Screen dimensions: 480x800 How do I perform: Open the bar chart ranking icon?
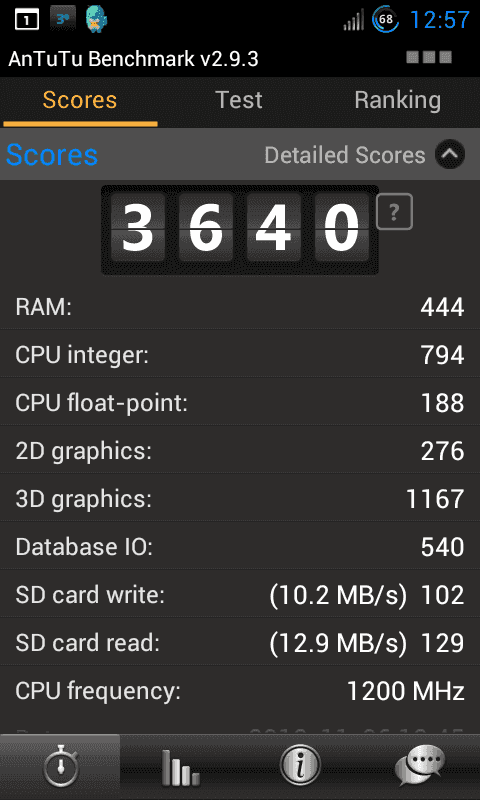click(x=180, y=767)
